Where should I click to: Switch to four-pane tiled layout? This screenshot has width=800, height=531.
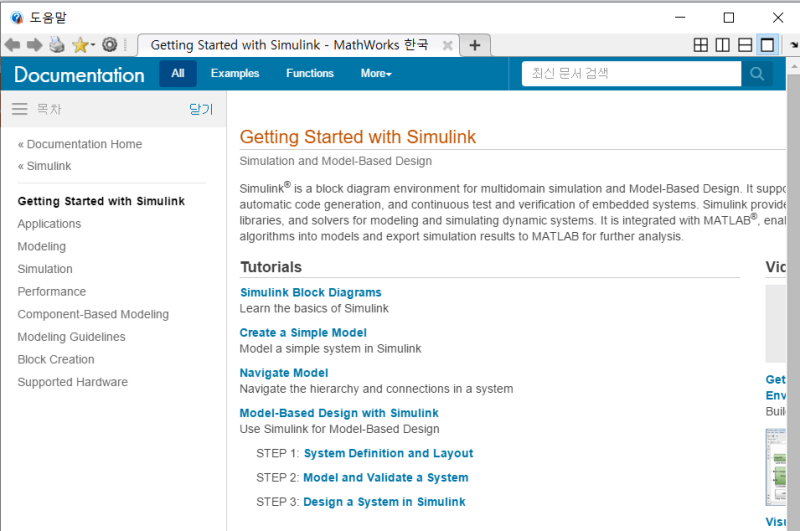coord(701,45)
